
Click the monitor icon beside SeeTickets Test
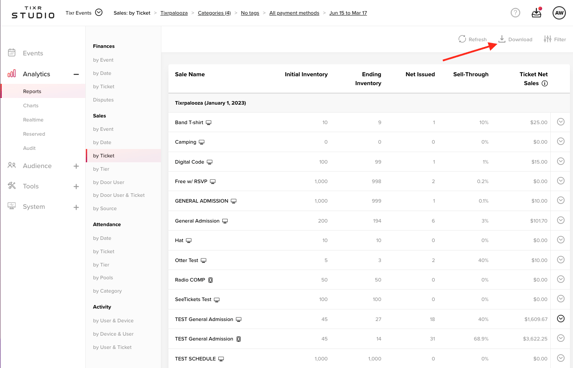pyautogui.click(x=217, y=300)
